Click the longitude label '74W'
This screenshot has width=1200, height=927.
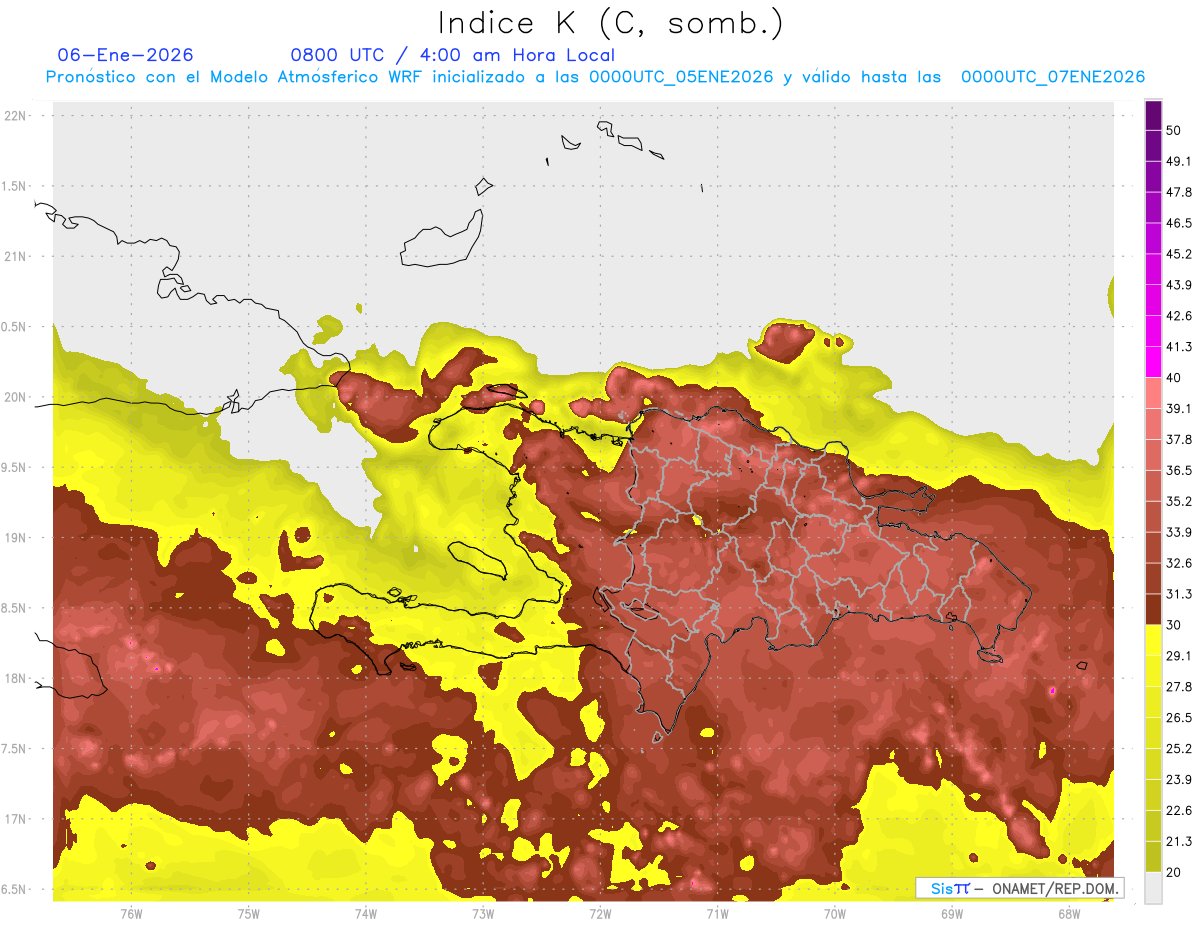tap(366, 914)
